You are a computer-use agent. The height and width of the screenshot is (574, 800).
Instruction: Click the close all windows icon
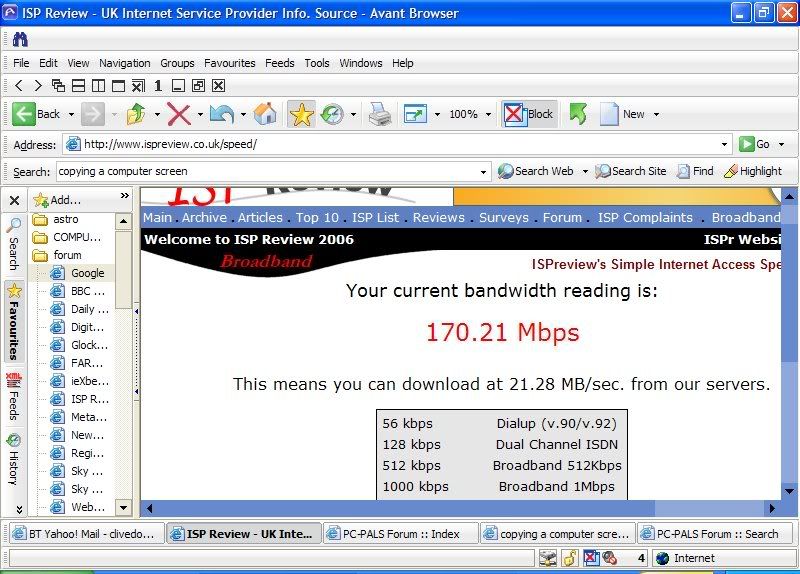[x=138, y=86]
